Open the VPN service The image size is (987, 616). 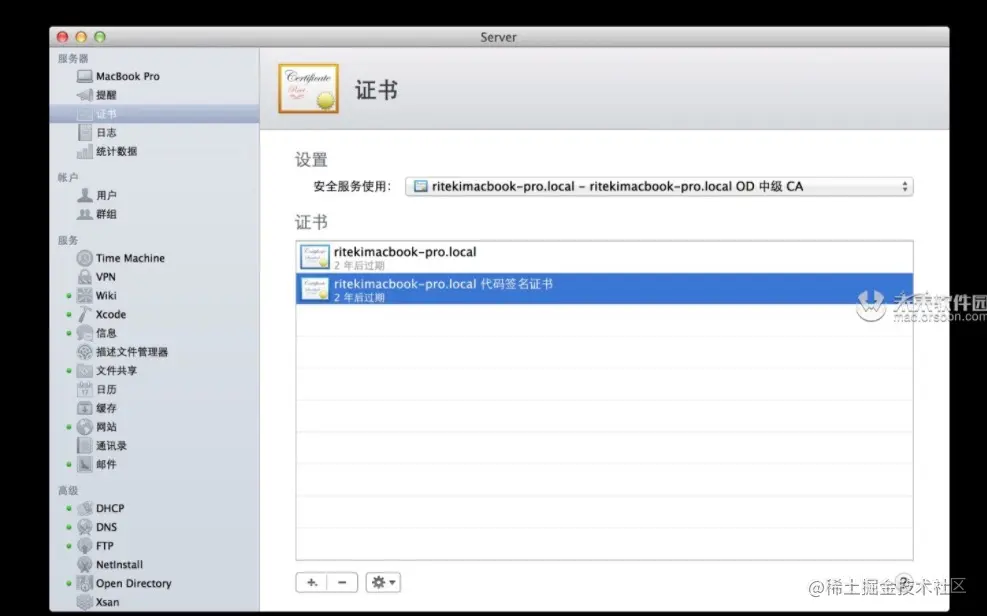pos(96,277)
